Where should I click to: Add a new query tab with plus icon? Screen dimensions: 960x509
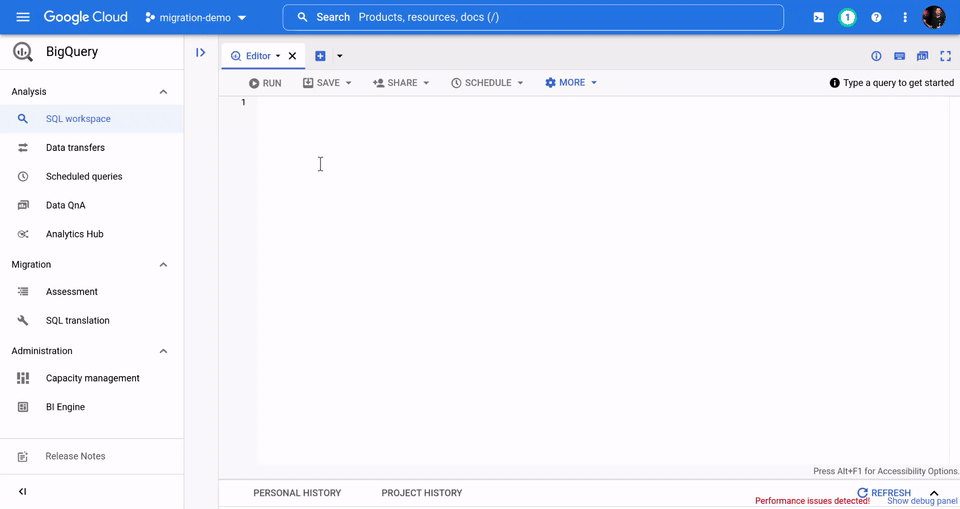coord(321,56)
